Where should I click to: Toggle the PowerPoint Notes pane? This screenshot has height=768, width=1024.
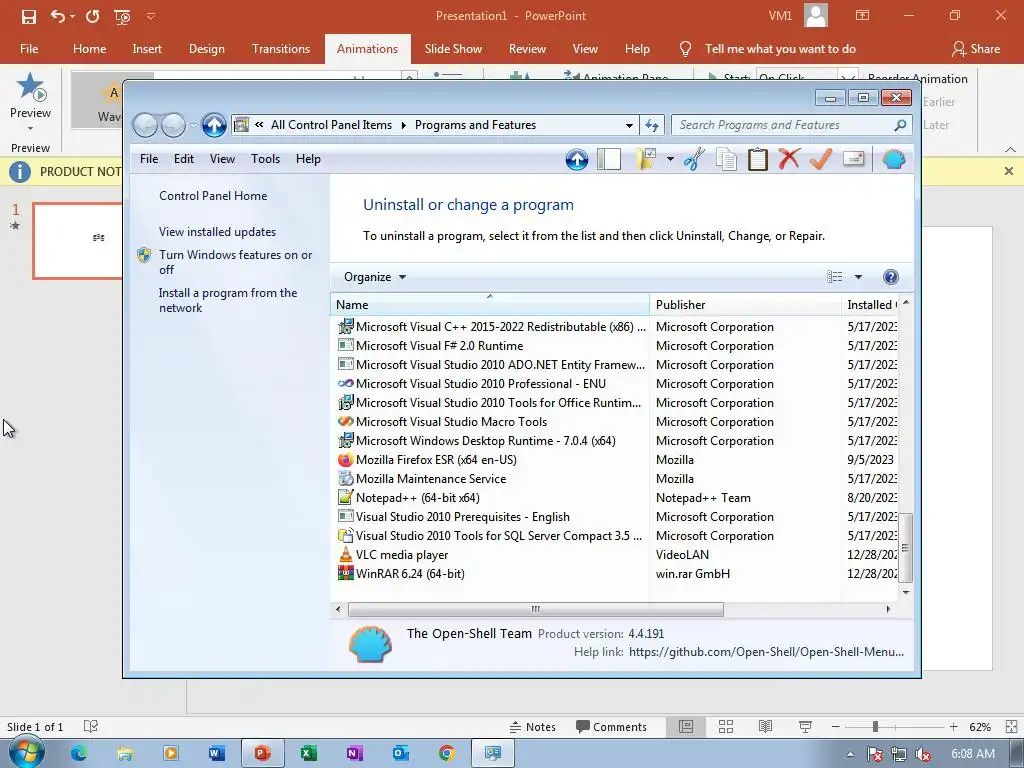(532, 727)
